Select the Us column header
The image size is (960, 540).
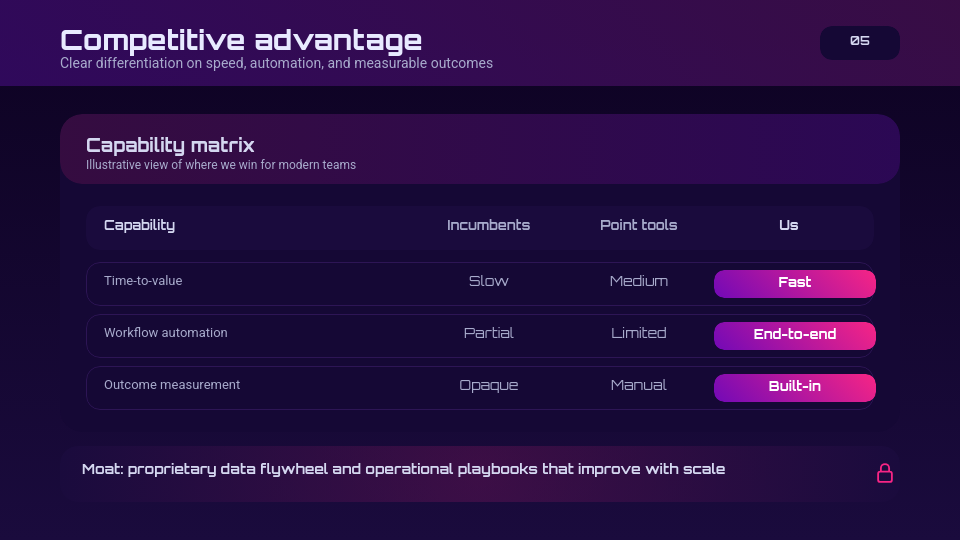(788, 225)
